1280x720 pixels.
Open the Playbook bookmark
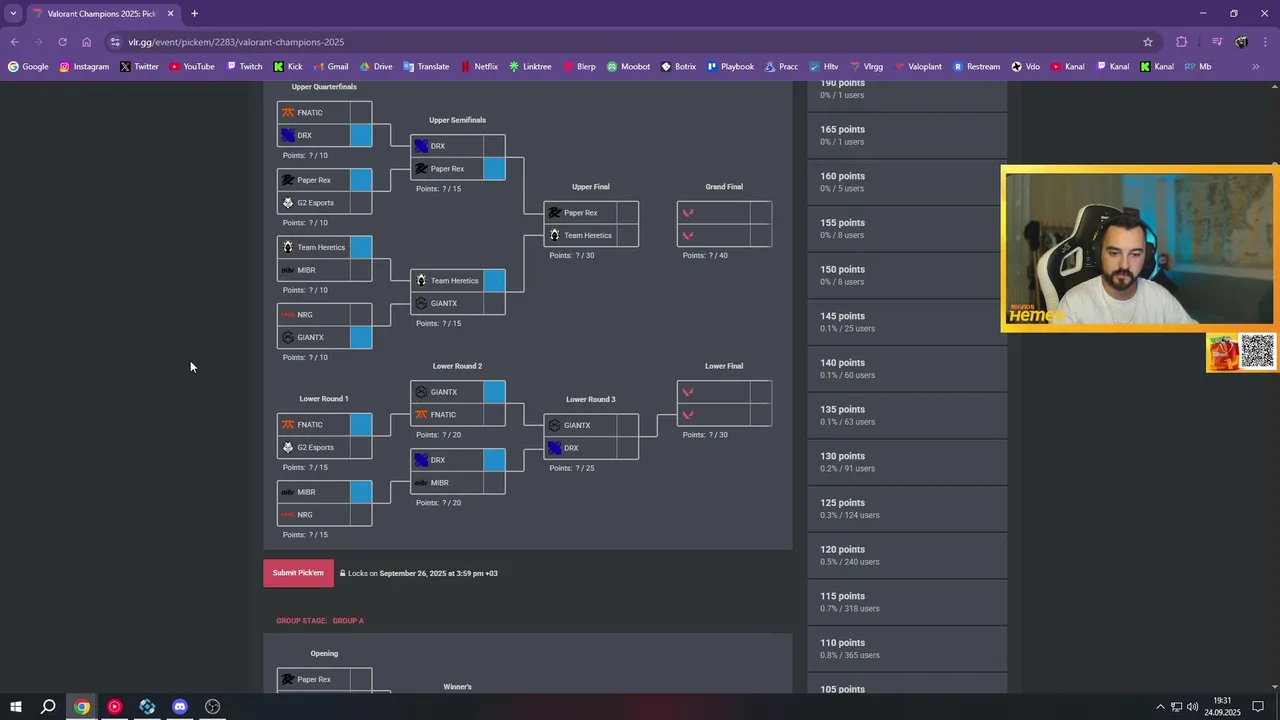[730, 67]
